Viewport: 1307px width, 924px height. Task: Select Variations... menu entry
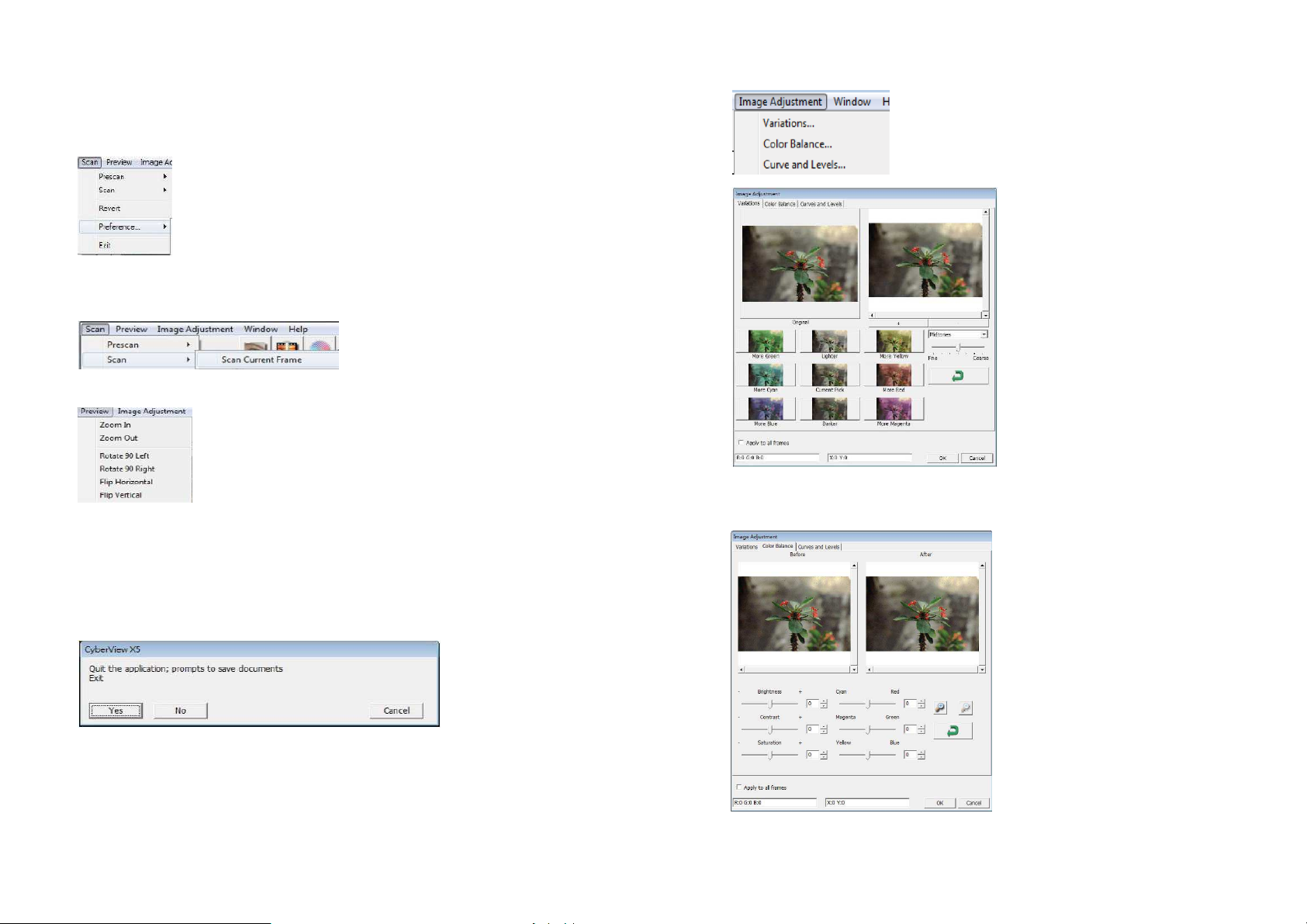788,123
